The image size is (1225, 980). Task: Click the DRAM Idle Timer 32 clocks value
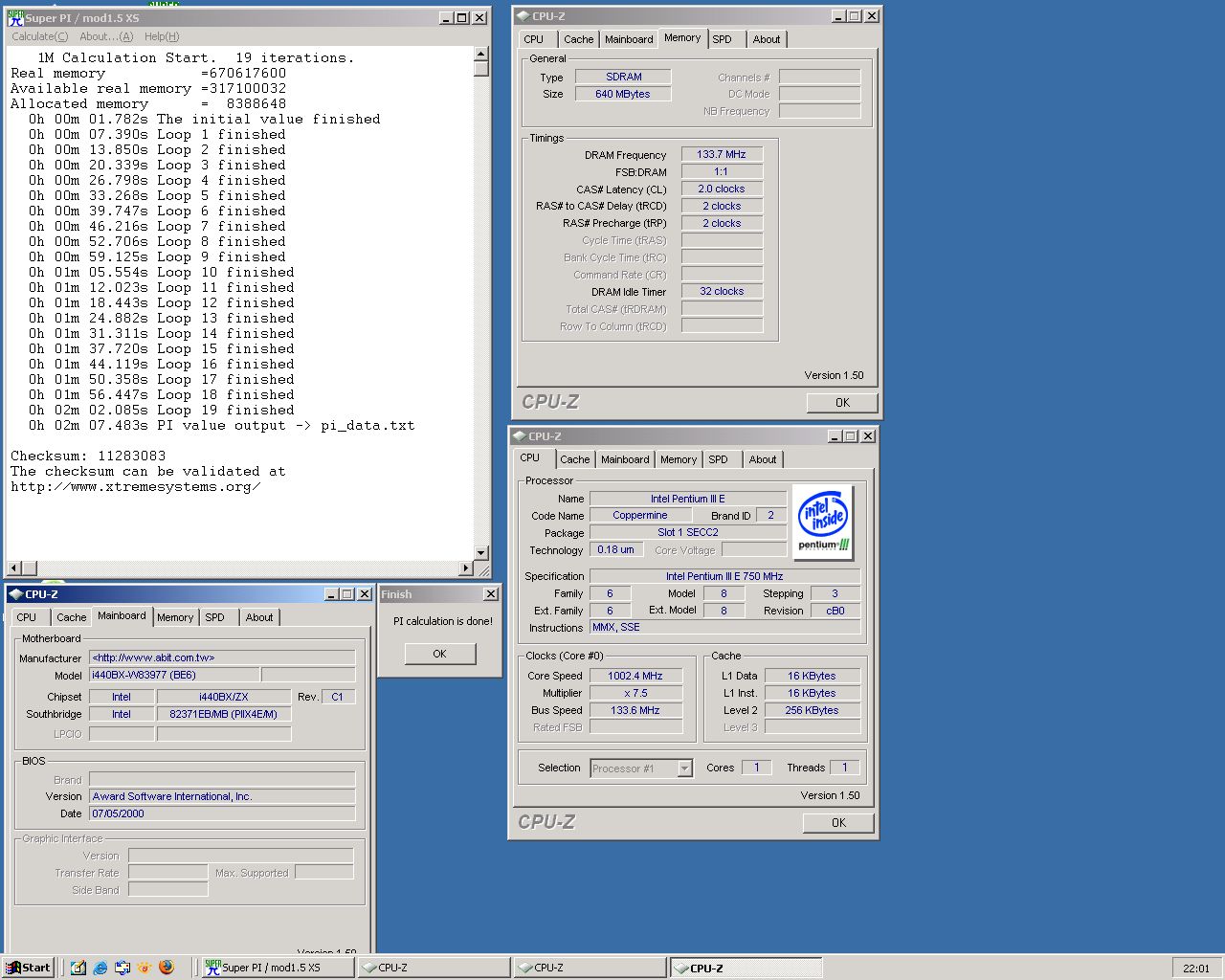[x=722, y=291]
